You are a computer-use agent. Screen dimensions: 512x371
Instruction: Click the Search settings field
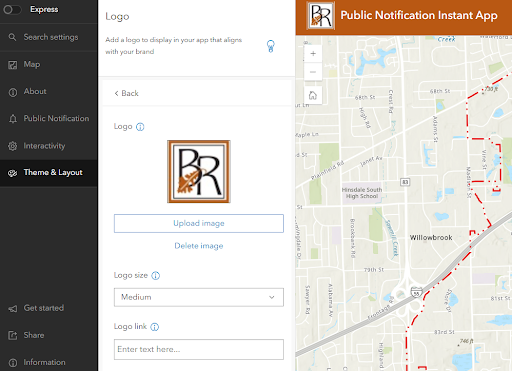49,37
